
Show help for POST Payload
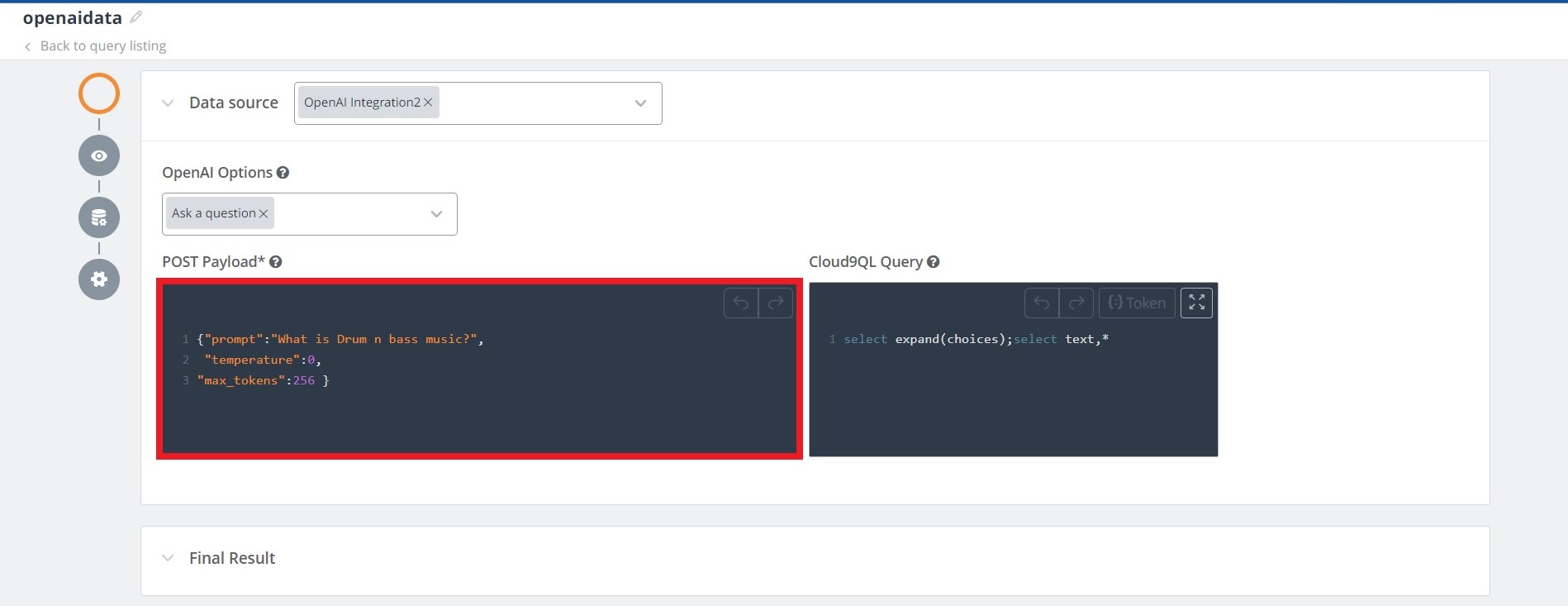(276, 262)
